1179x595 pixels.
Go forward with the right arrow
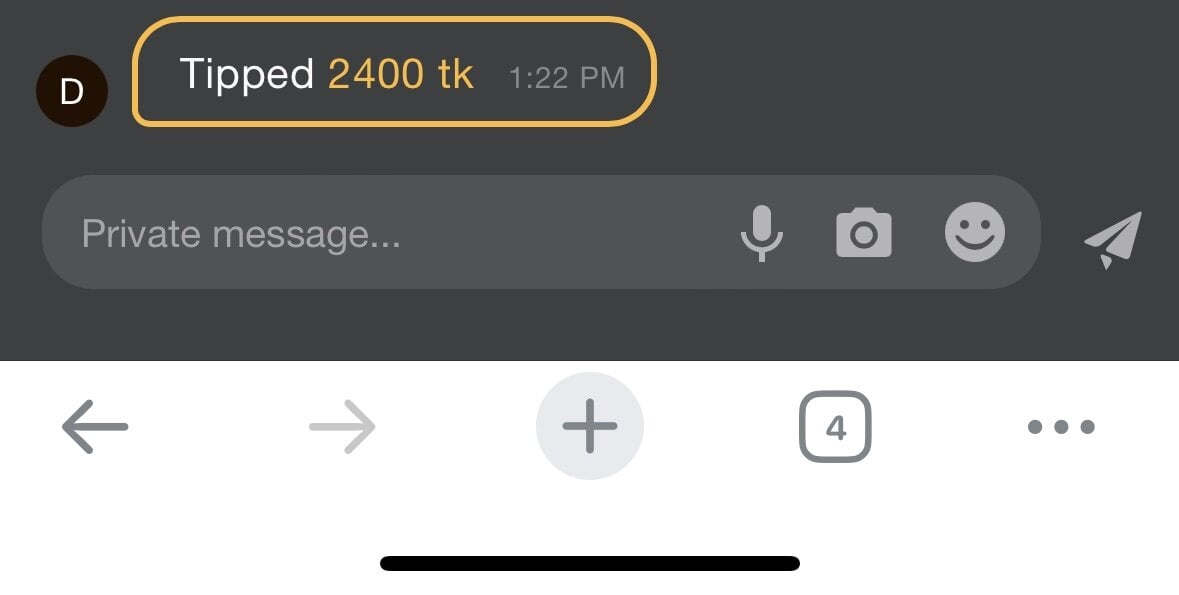click(x=342, y=427)
